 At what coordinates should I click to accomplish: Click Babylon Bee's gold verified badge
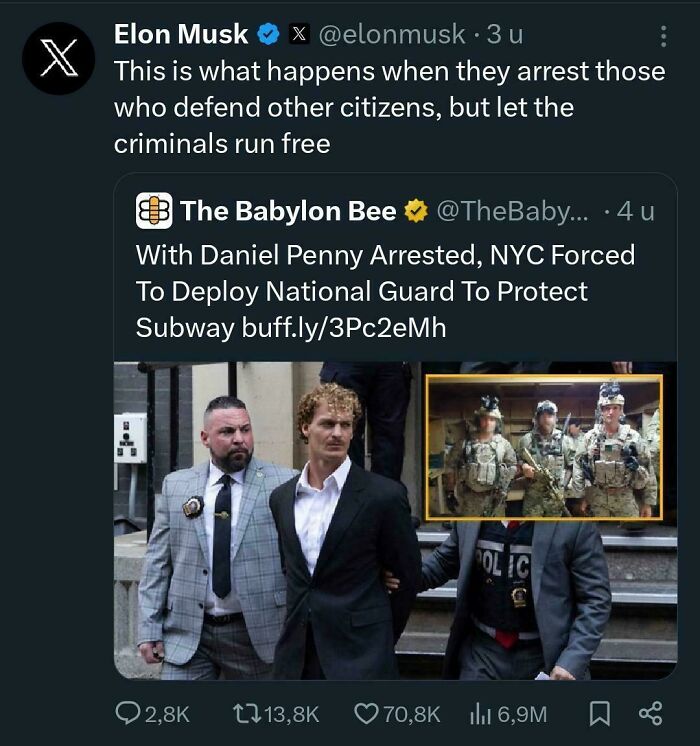(x=414, y=211)
